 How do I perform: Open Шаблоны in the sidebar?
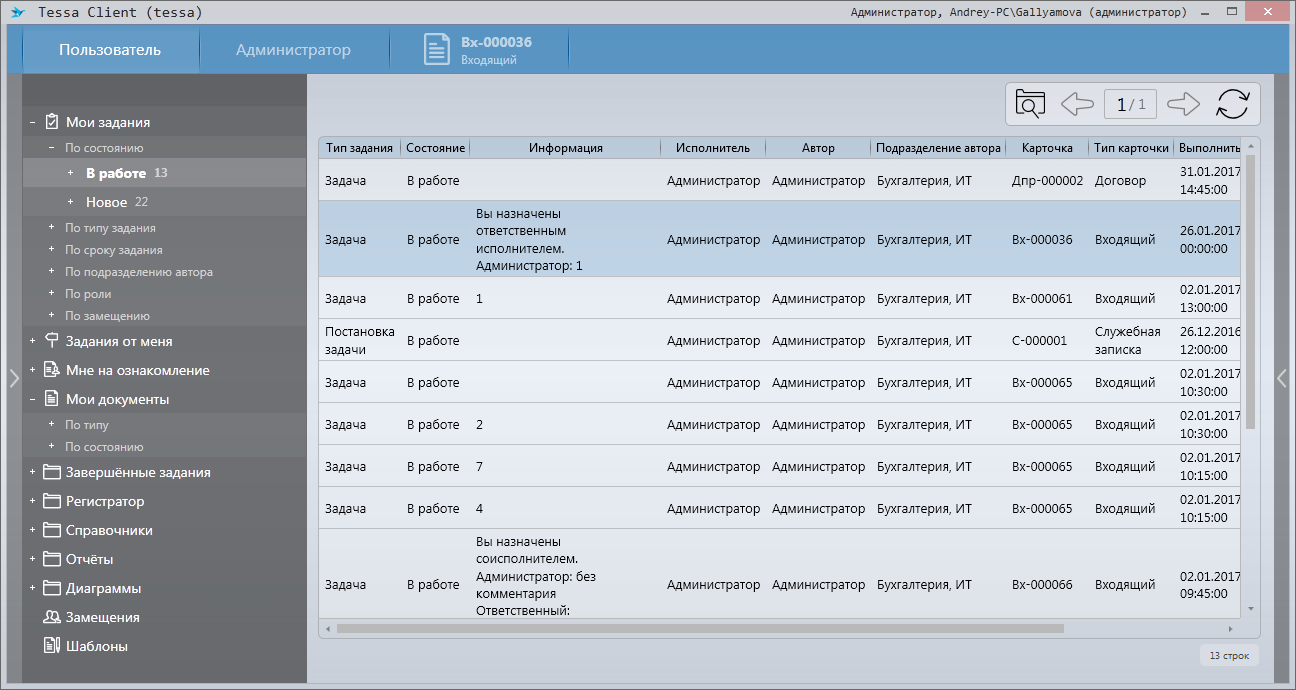point(97,646)
